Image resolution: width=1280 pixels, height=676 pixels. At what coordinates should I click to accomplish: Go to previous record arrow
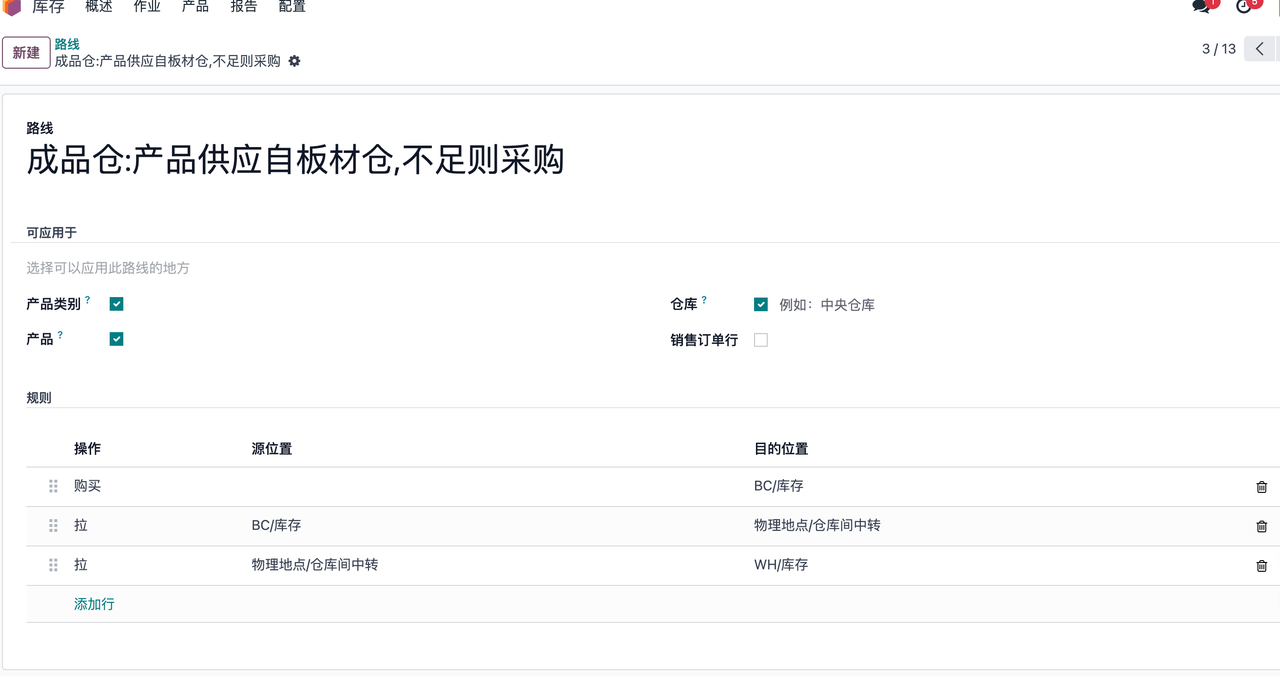[x=1260, y=49]
